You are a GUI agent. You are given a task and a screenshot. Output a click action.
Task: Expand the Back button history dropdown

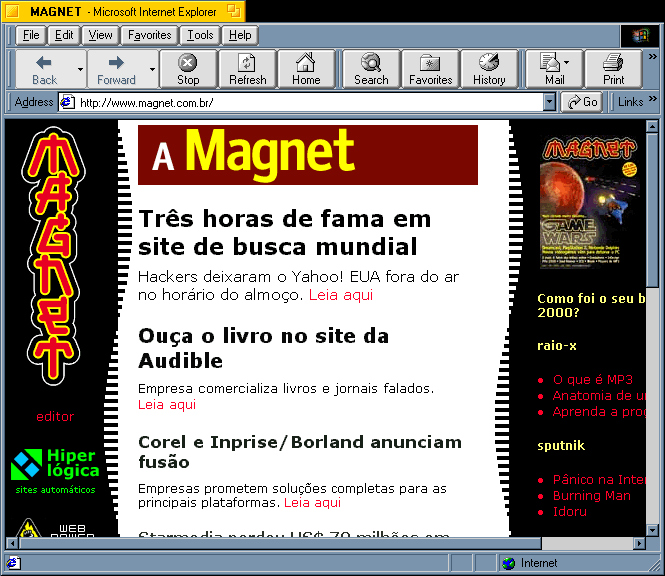tap(80, 70)
